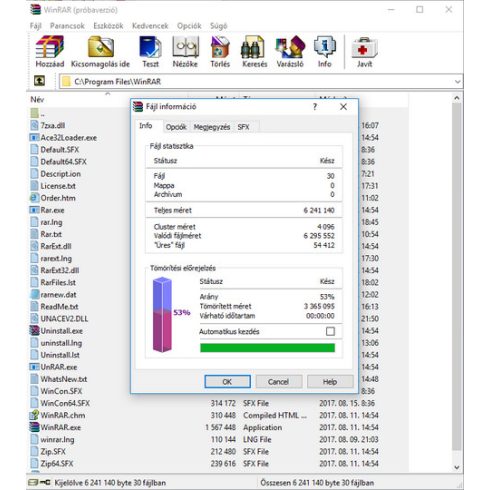Image resolution: width=490 pixels, height=490 pixels.
Task: Select the WinRAR.chm help file icon
Action: [x=34, y=415]
